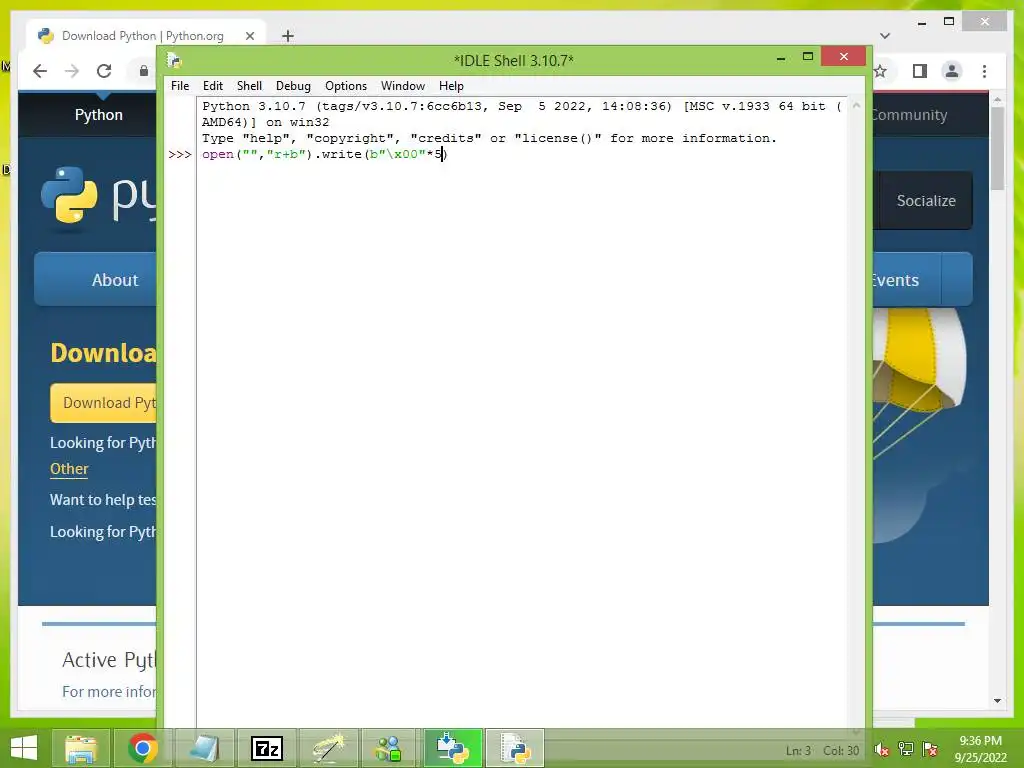Switch to Python installer taskbar icon

point(453,748)
